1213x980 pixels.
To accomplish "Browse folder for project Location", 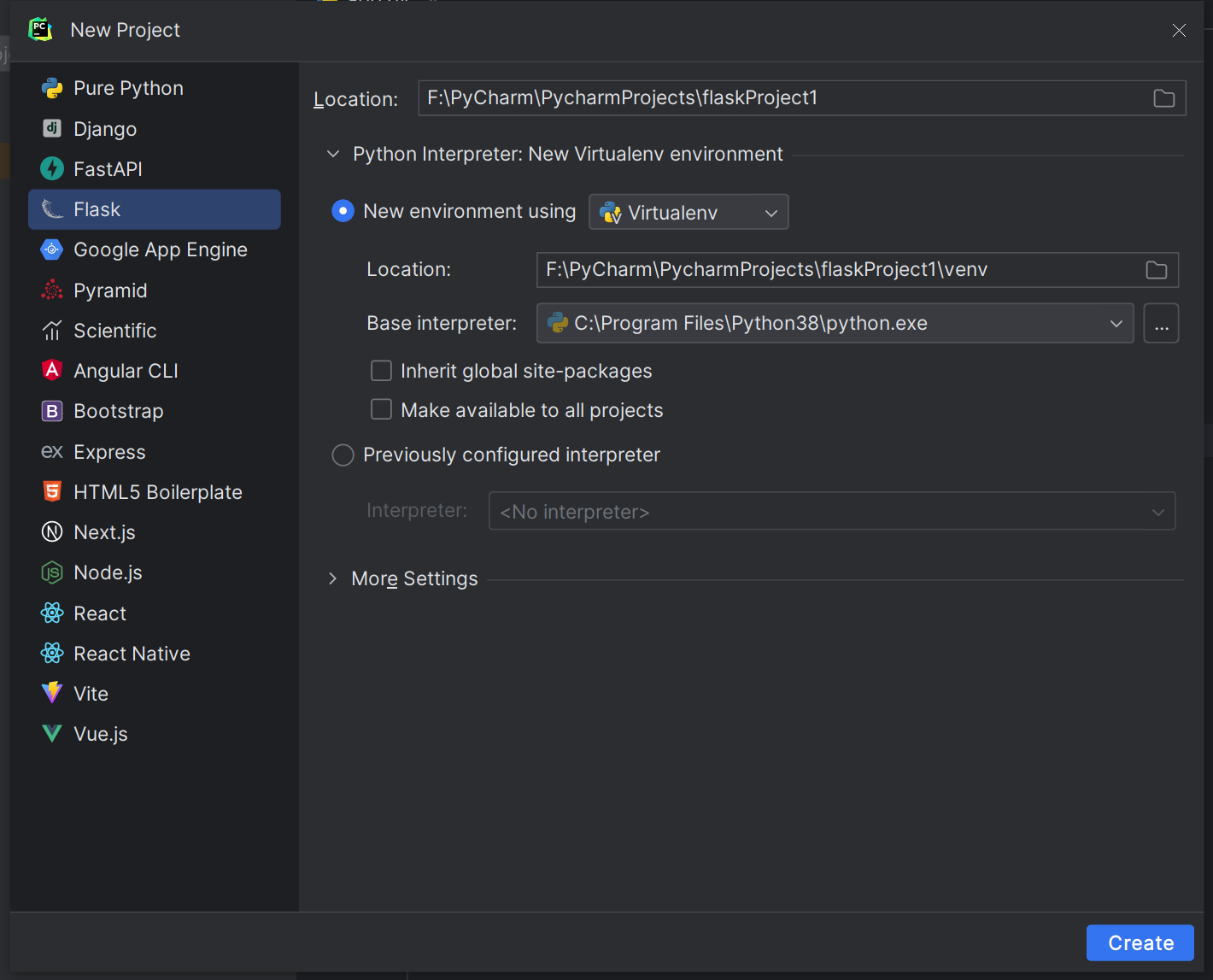I will pos(1163,98).
